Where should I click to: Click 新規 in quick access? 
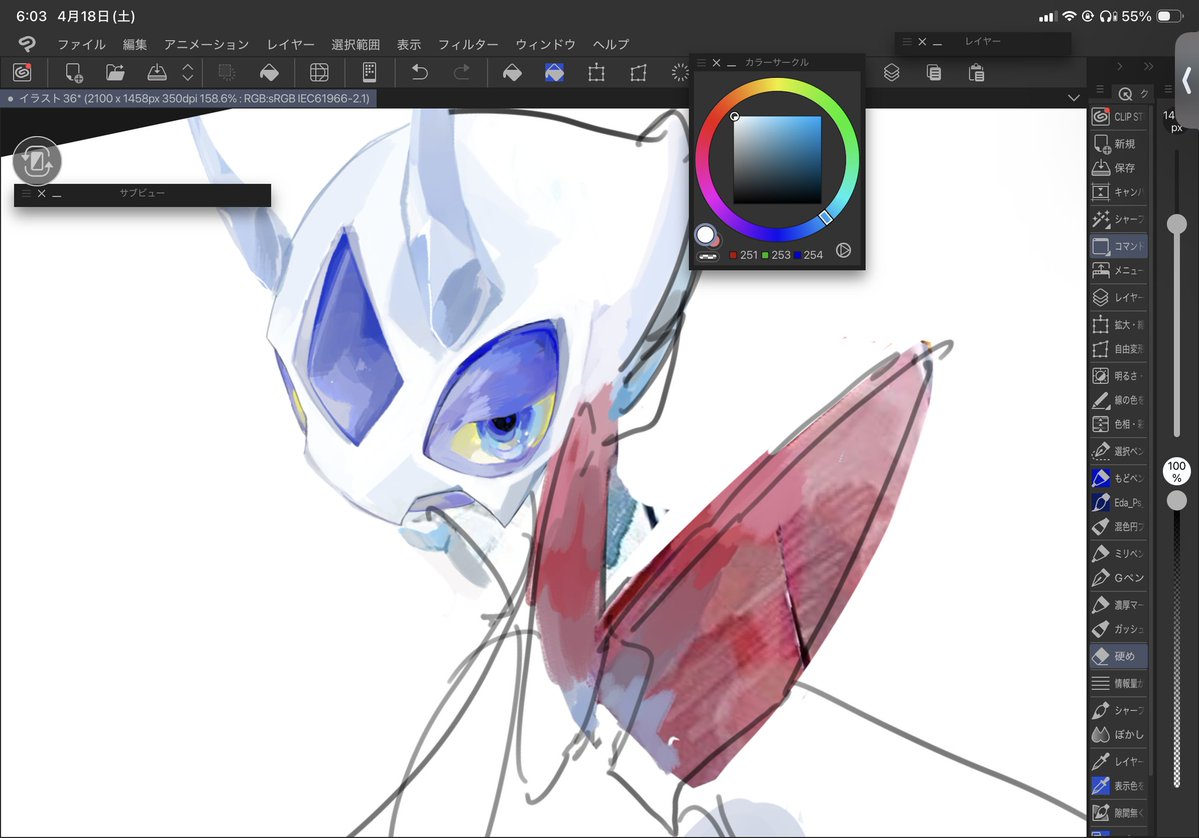coord(1119,143)
